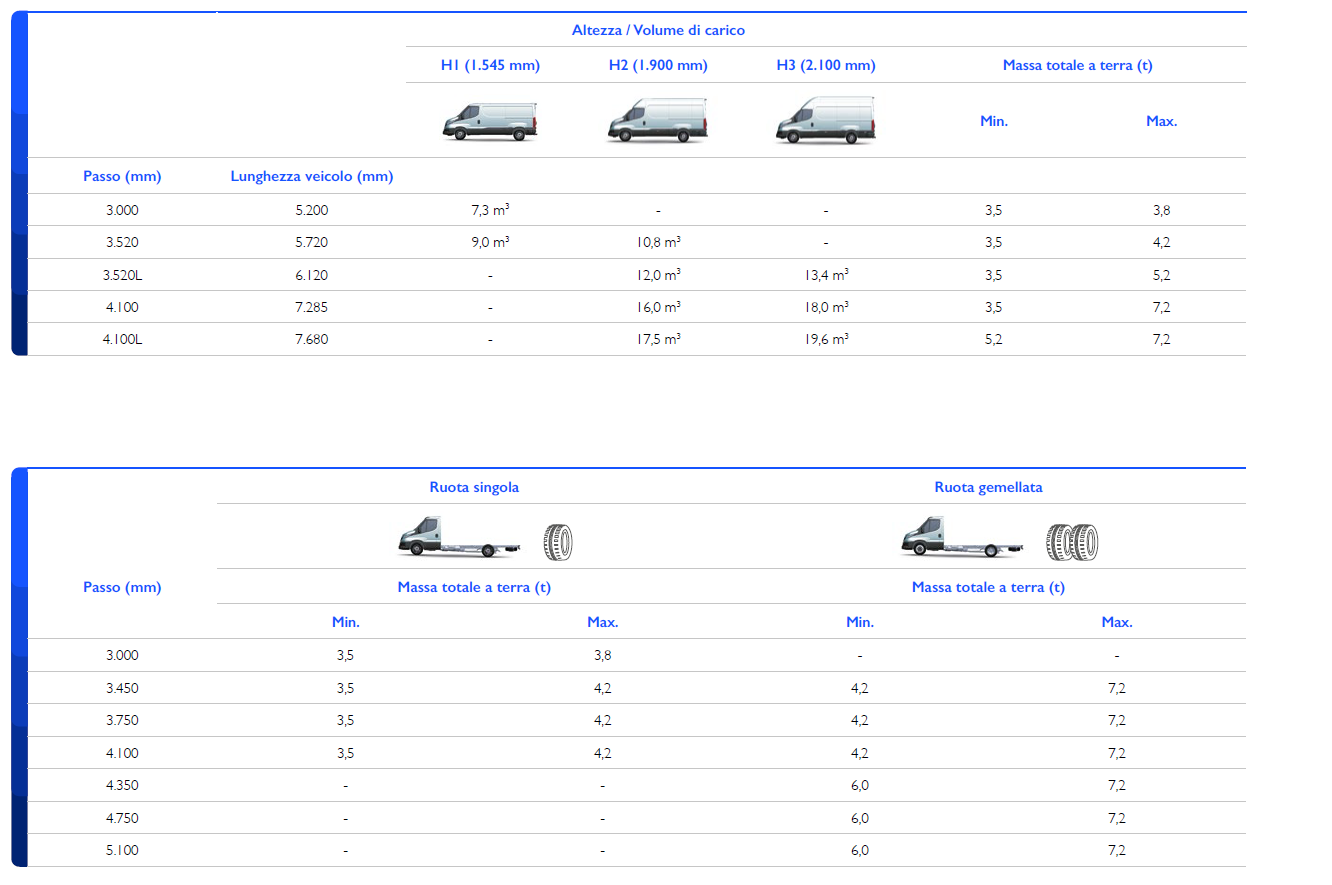The width and height of the screenshot is (1332, 885).
Task: Click the H1 (1.545 mm) header label
Action: [x=490, y=65]
